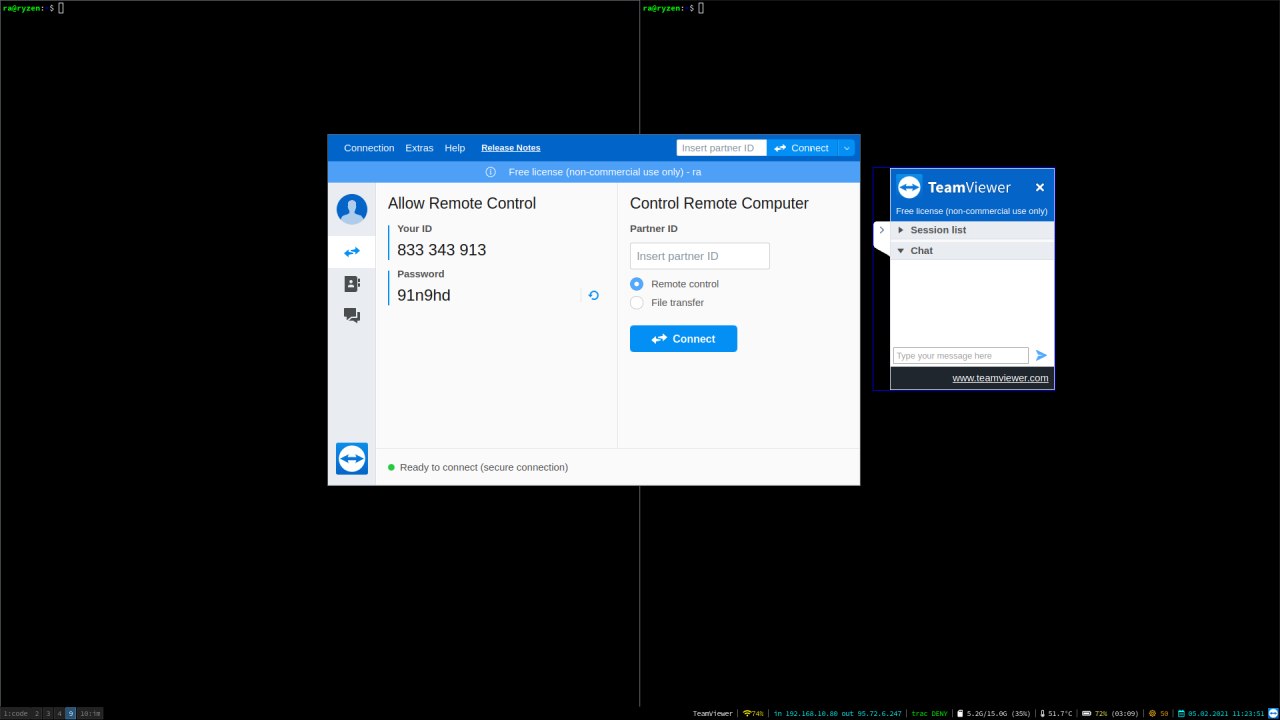Viewport: 1280px width, 720px height.
Task: Click the right terminal prompt
Action: (673, 8)
